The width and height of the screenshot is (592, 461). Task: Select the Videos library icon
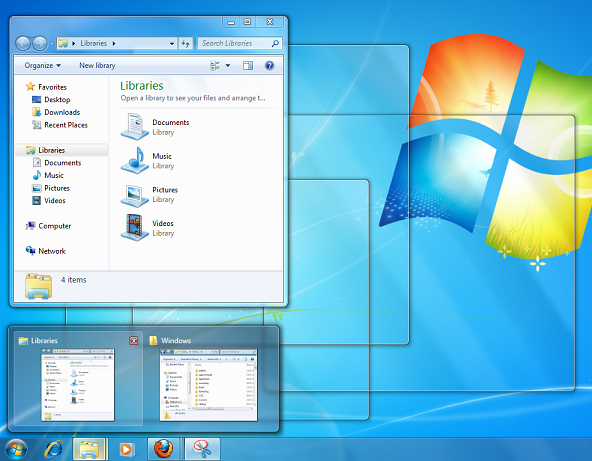pyautogui.click(x=134, y=227)
